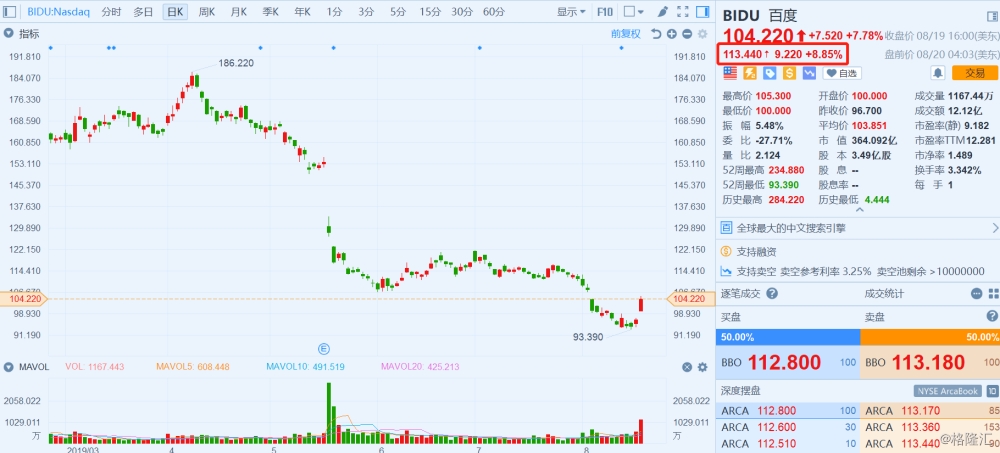Viewport: 1000px width, 453px height.
Task: Zoom in chart with plus icon
Action: pos(672,34)
